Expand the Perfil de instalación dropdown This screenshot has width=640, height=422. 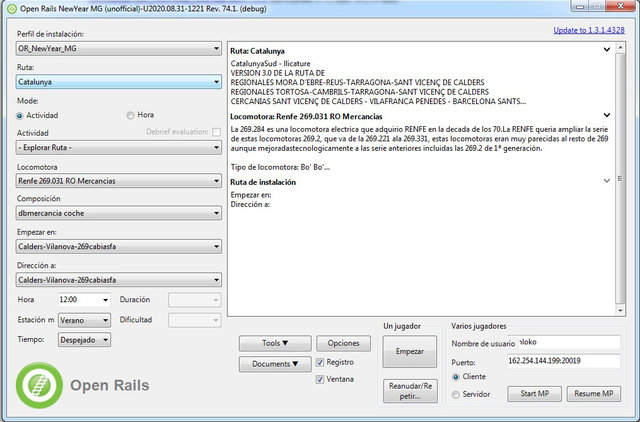pyautogui.click(x=119, y=48)
